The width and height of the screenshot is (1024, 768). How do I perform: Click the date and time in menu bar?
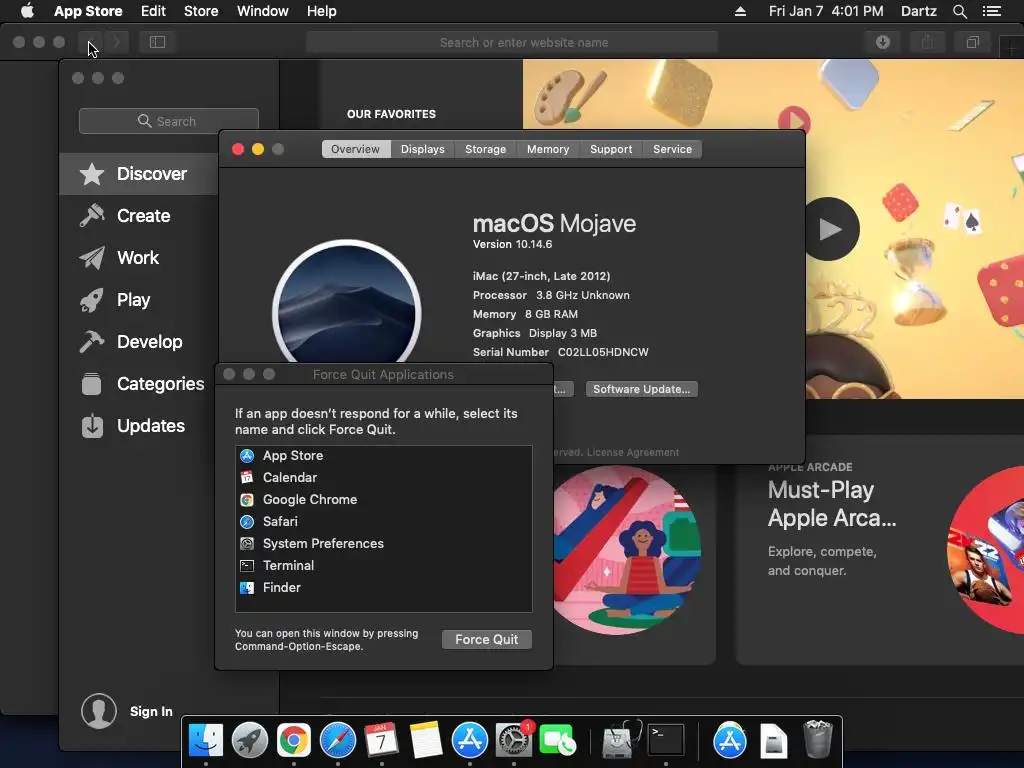825,11
